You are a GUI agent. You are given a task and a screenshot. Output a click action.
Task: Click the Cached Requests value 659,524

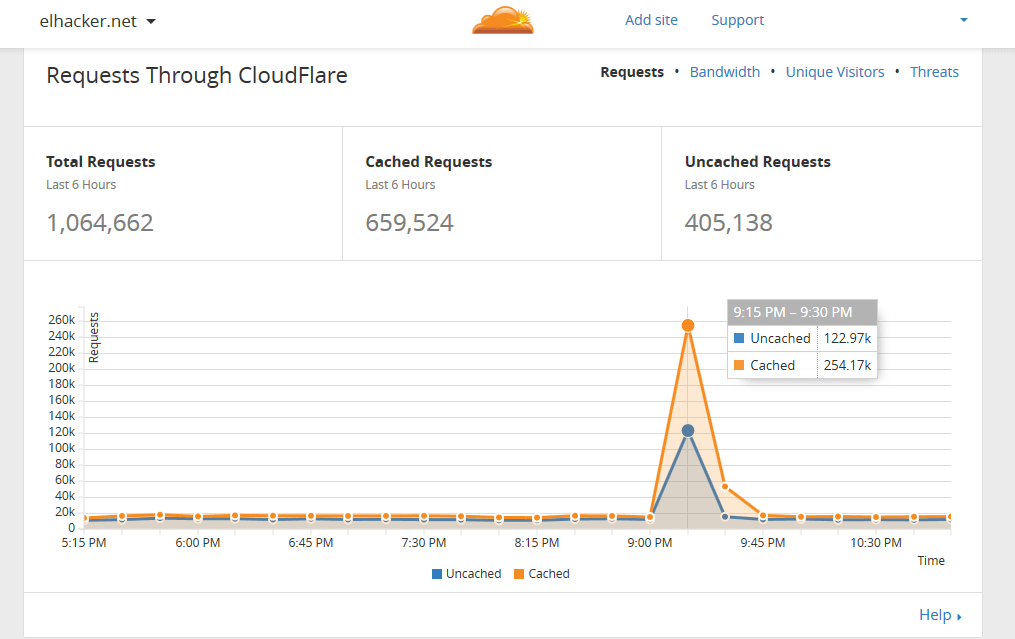409,223
